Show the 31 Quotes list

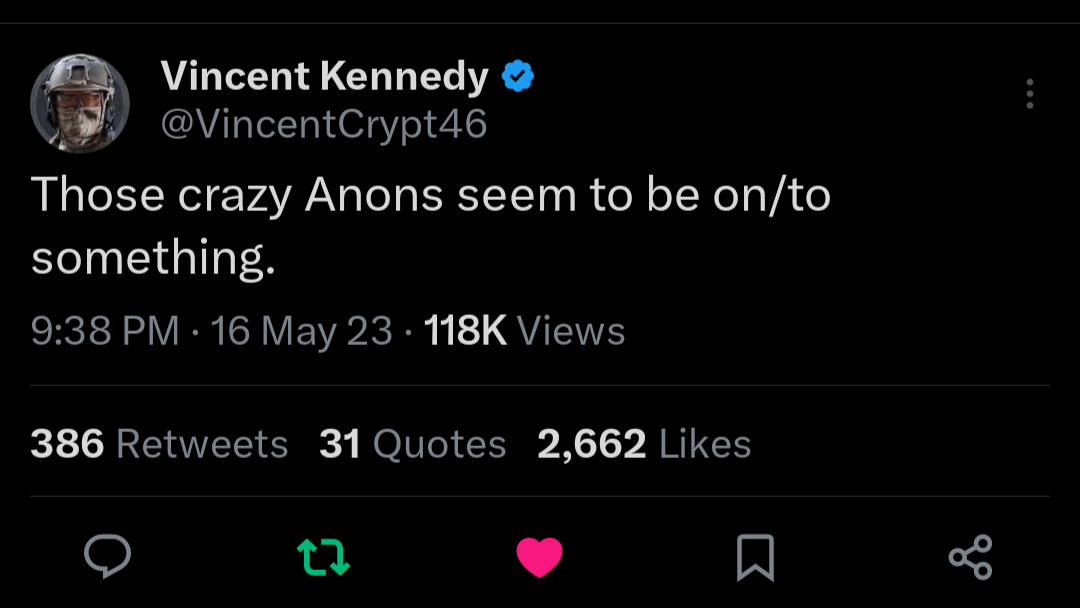point(412,444)
